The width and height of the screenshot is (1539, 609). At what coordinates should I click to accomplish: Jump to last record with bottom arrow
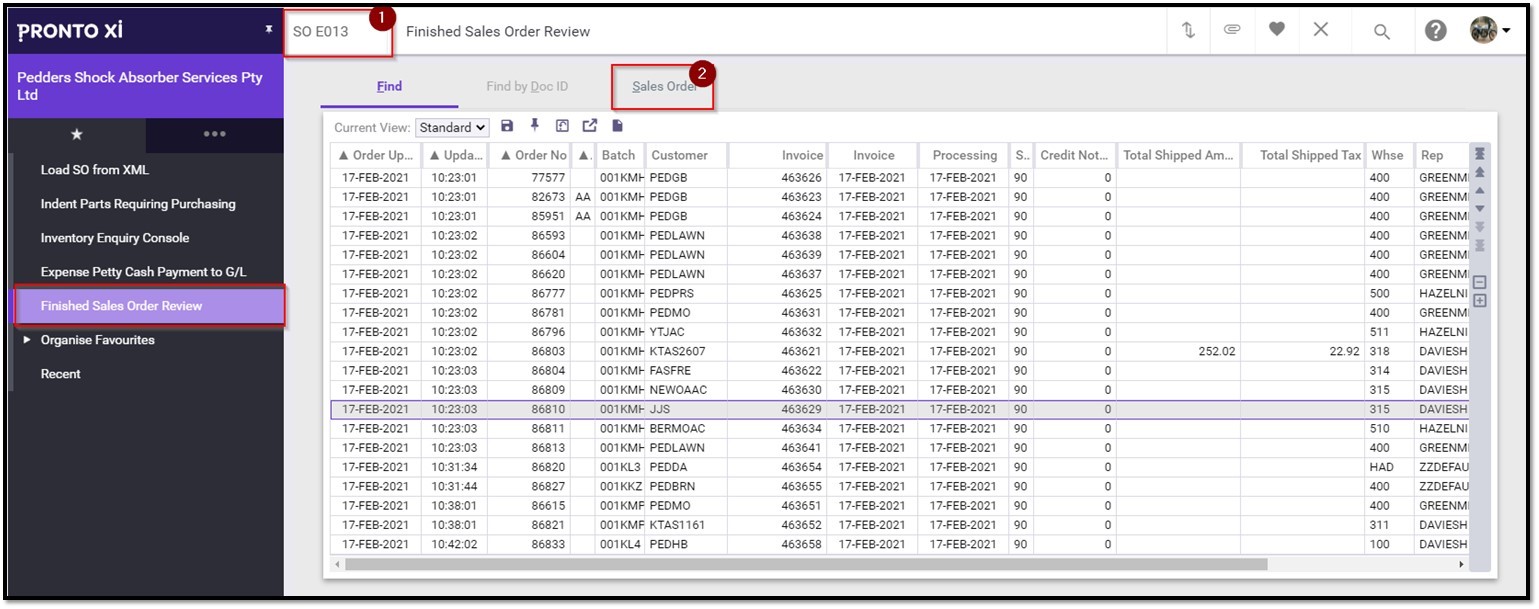pyautogui.click(x=1480, y=246)
